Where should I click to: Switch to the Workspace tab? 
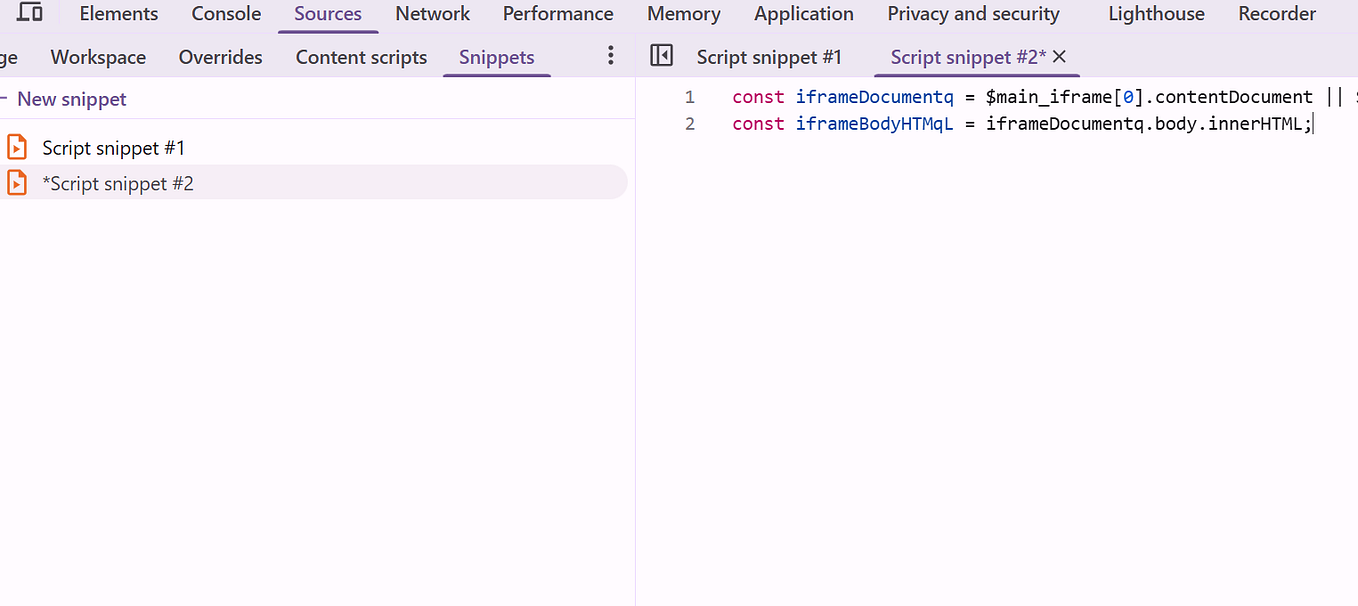[x=97, y=57]
